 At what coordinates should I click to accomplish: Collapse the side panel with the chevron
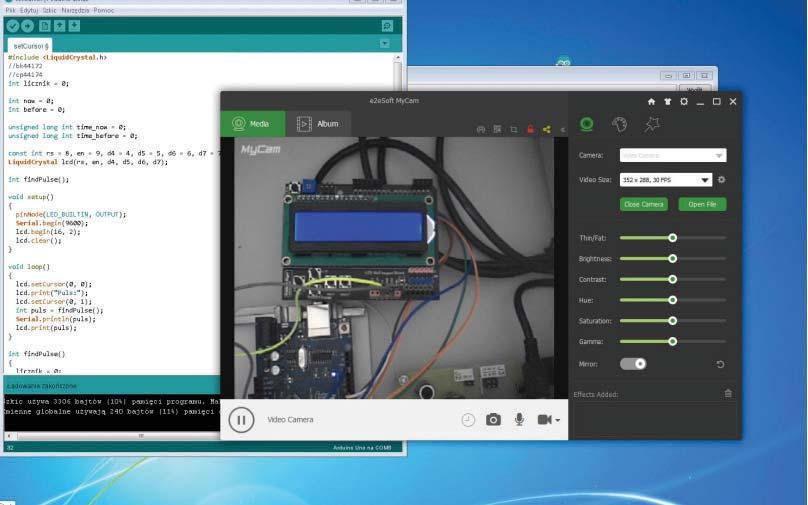(x=563, y=130)
